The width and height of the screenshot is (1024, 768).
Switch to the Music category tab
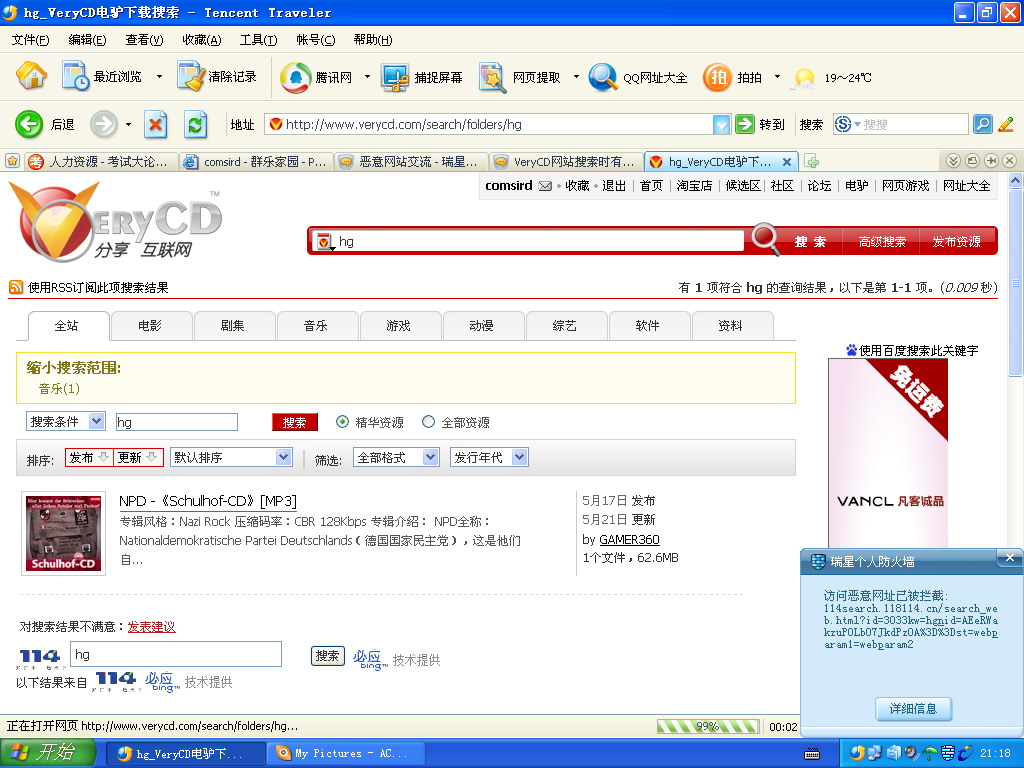coord(317,326)
